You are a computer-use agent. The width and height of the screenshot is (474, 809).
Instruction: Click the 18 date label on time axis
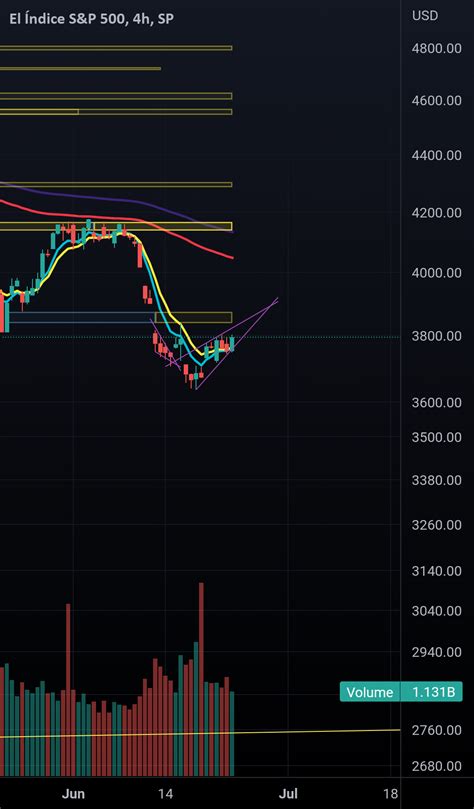391,794
